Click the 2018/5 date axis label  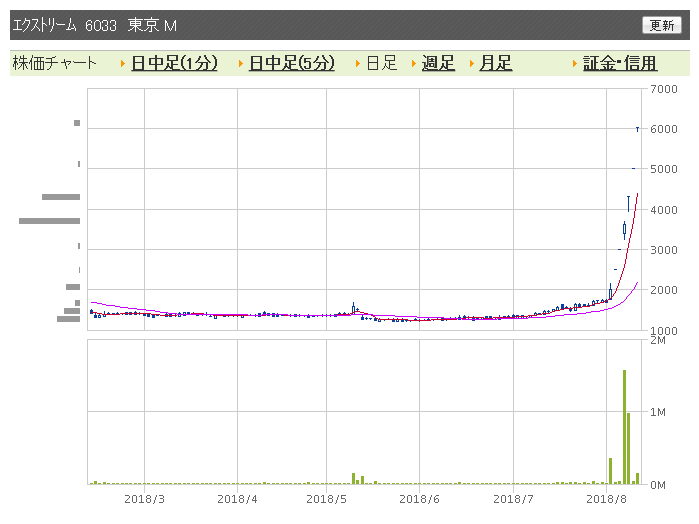326,499
